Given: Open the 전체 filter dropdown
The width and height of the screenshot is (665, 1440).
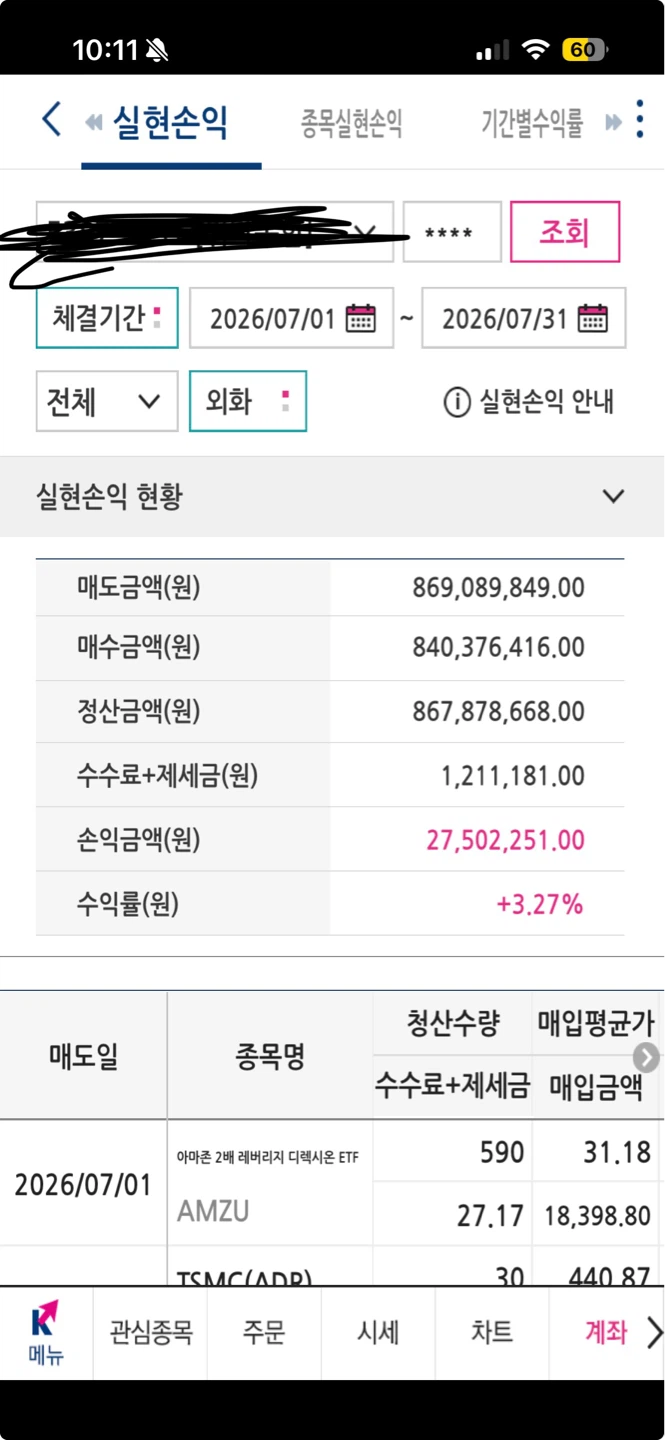Looking at the screenshot, I should tap(107, 401).
